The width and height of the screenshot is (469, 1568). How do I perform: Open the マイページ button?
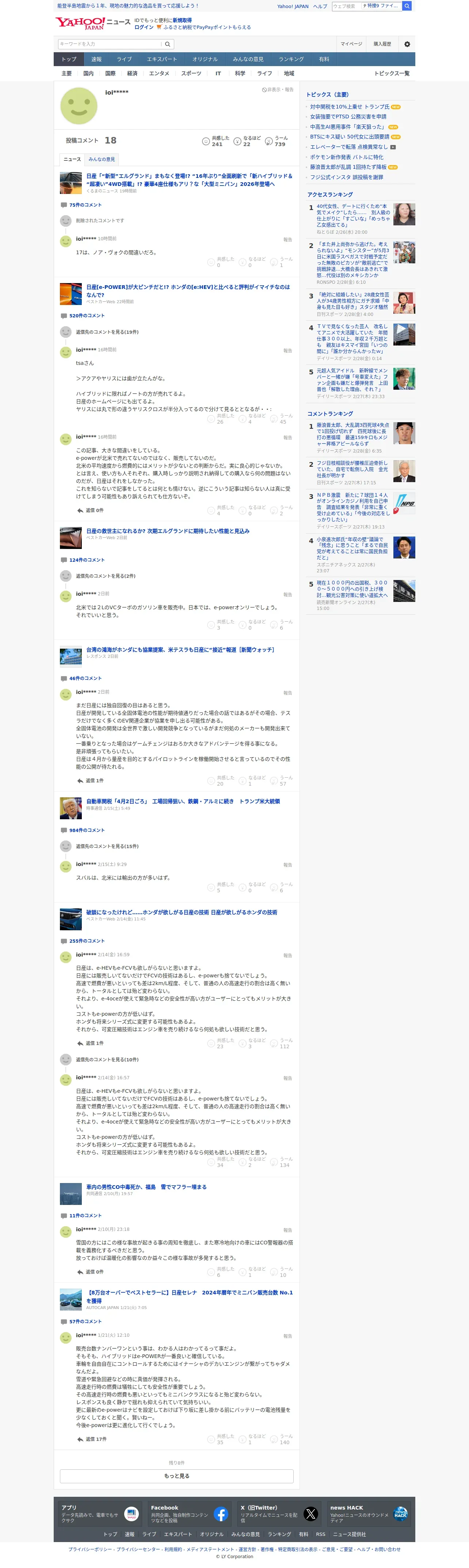[351, 44]
